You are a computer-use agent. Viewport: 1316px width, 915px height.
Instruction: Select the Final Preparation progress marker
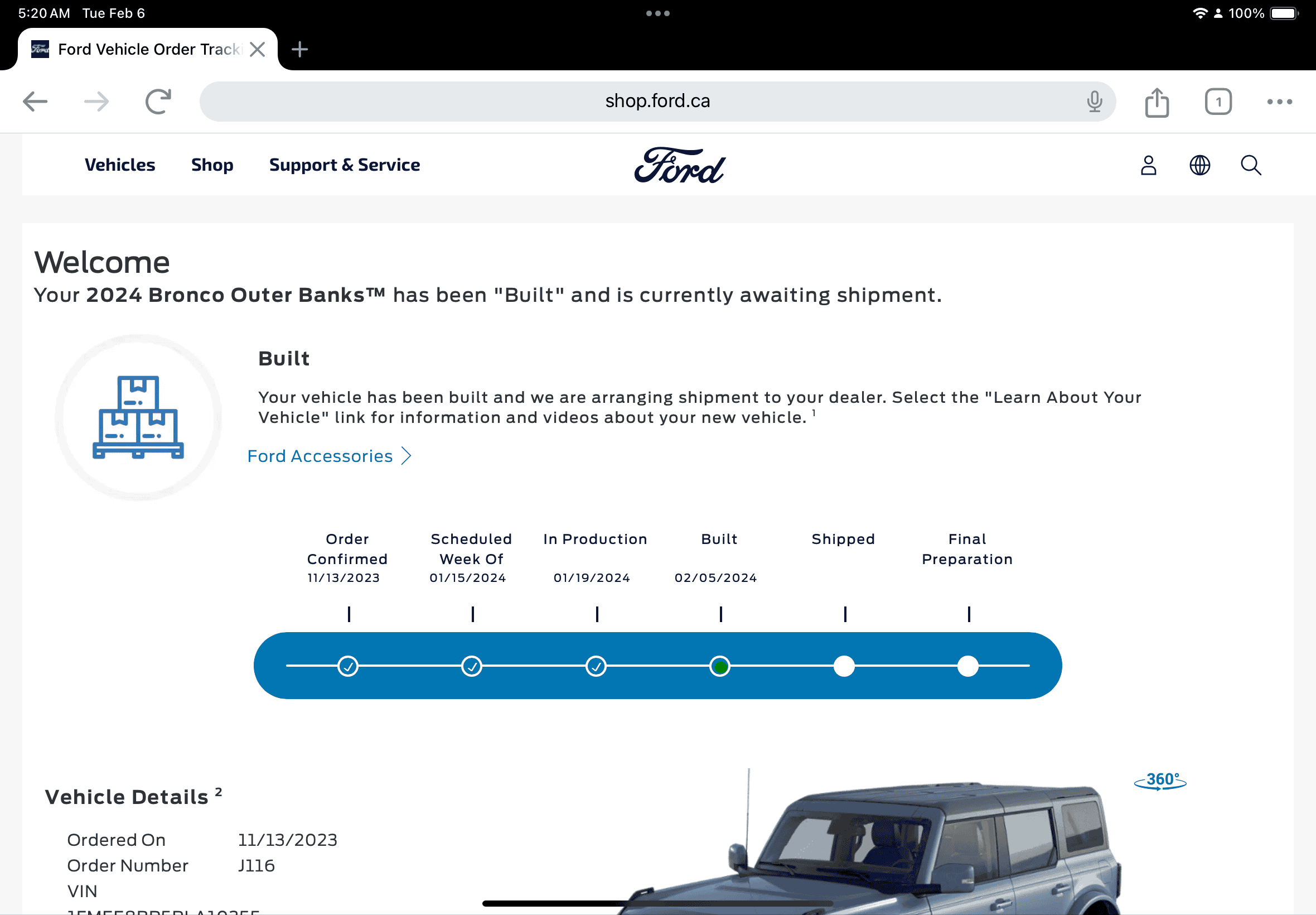pos(967,666)
